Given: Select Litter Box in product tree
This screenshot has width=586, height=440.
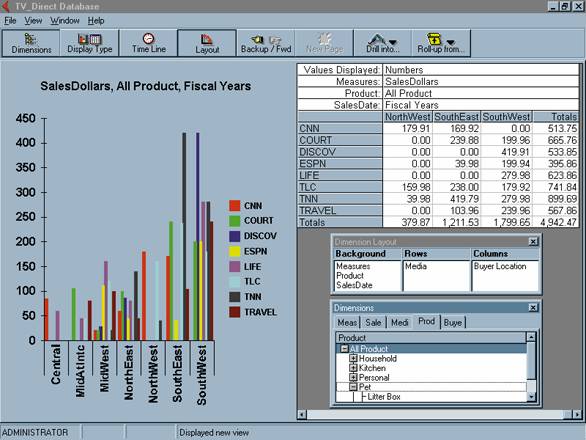Looking at the screenshot, I should [384, 397].
